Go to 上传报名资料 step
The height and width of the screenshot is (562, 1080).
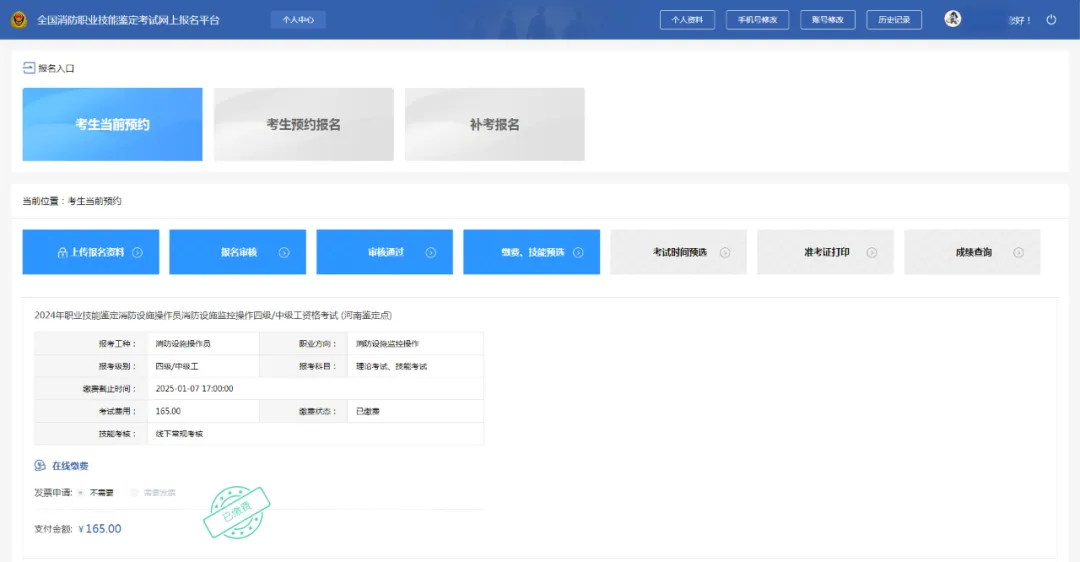click(x=91, y=252)
